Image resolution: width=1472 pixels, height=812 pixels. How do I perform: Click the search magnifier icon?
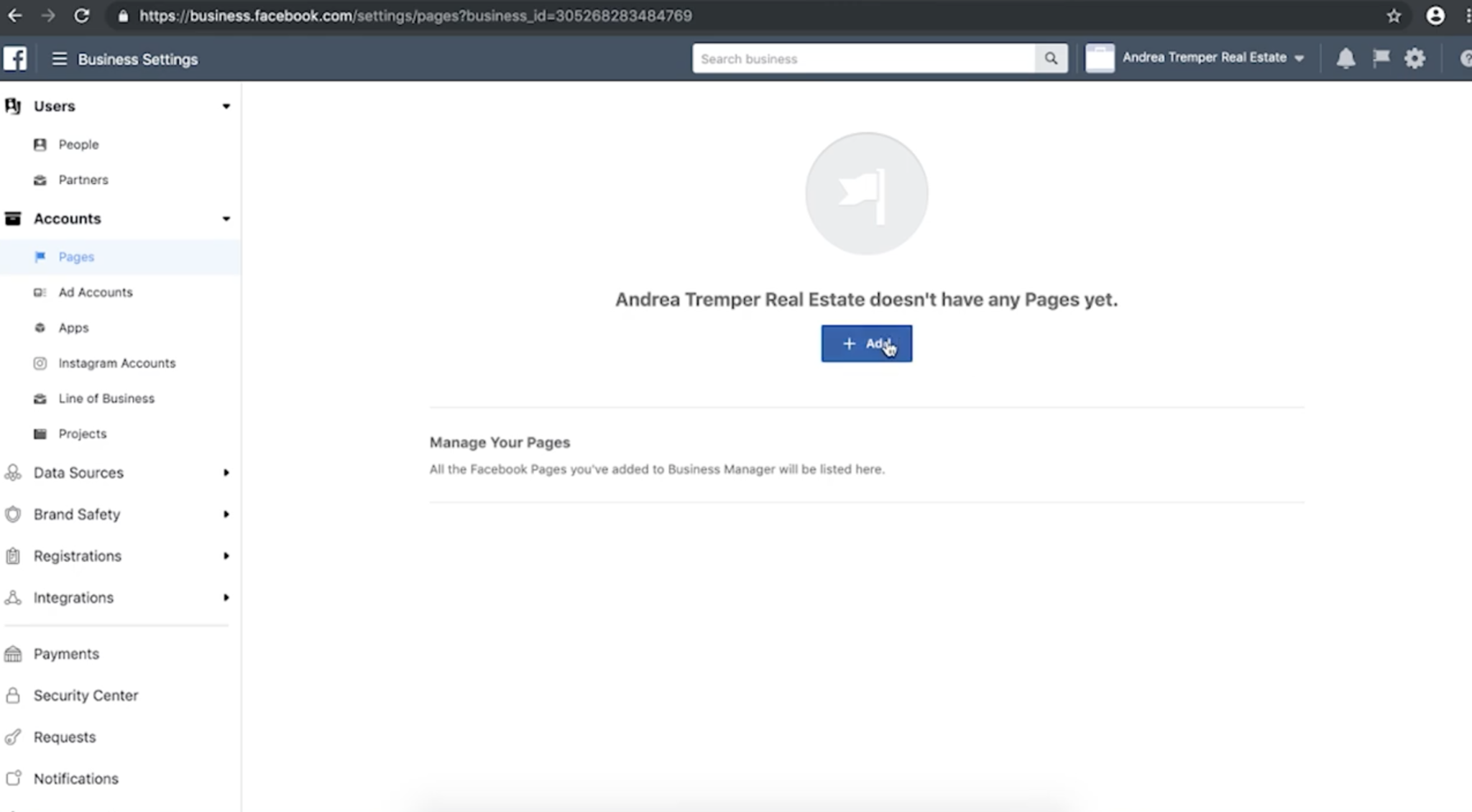point(1051,58)
